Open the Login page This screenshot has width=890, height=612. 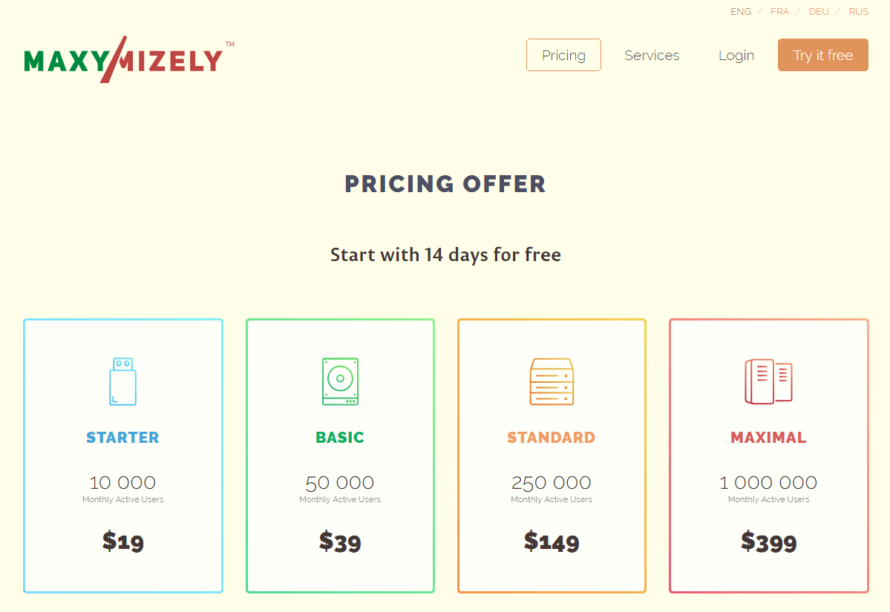point(736,55)
